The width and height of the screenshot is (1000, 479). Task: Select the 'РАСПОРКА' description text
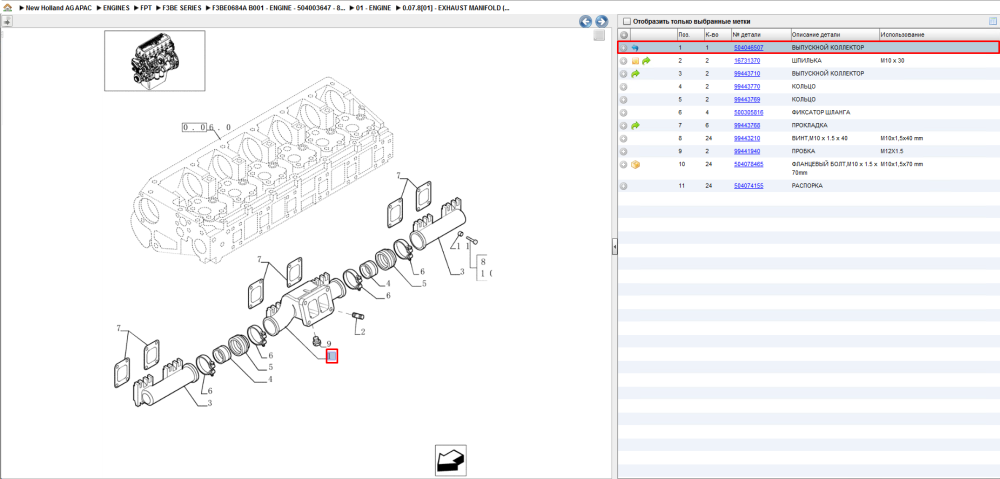807,186
